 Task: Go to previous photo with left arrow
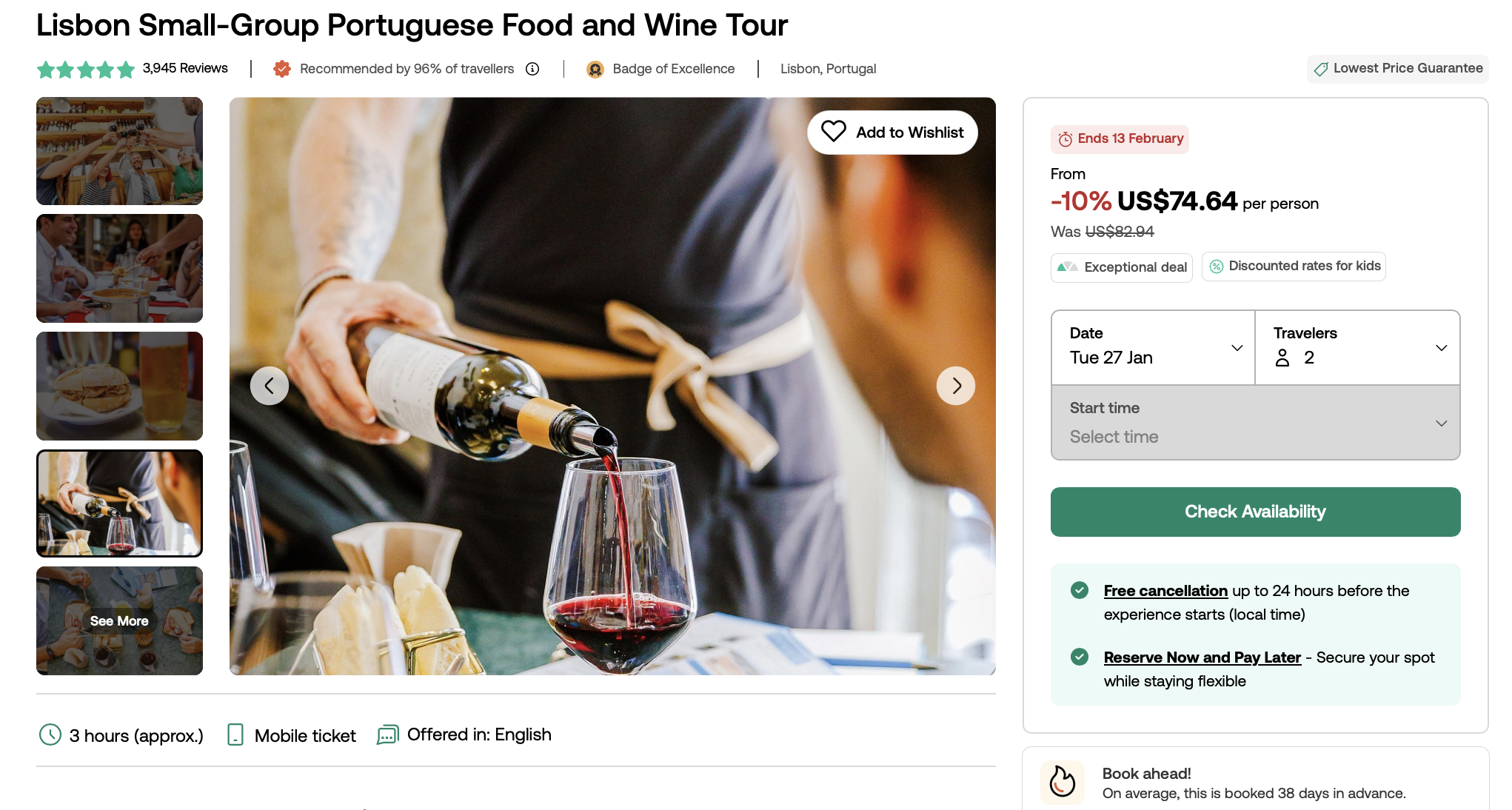(270, 386)
